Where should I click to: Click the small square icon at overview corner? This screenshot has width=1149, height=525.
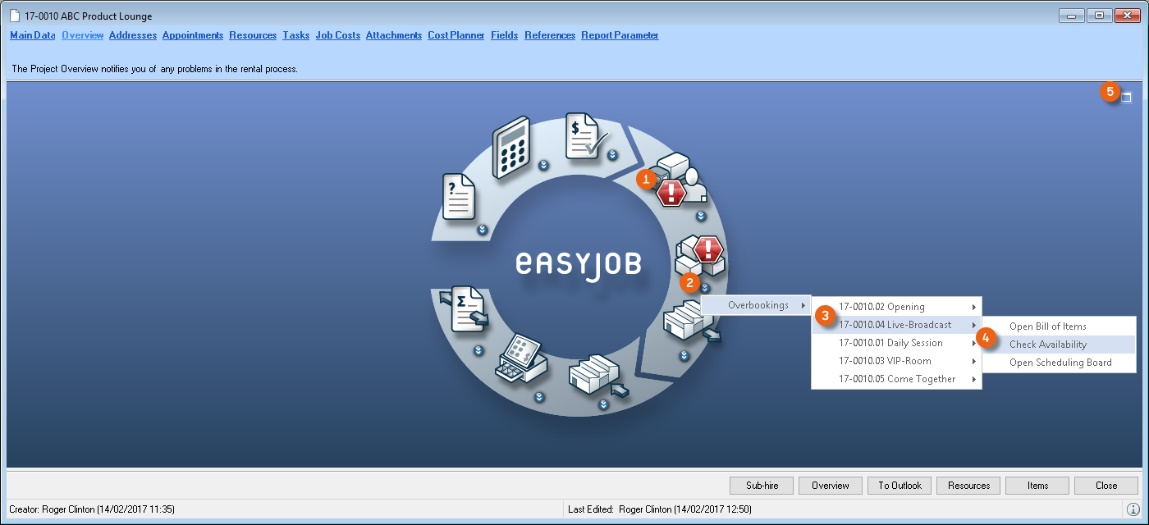tap(1127, 97)
